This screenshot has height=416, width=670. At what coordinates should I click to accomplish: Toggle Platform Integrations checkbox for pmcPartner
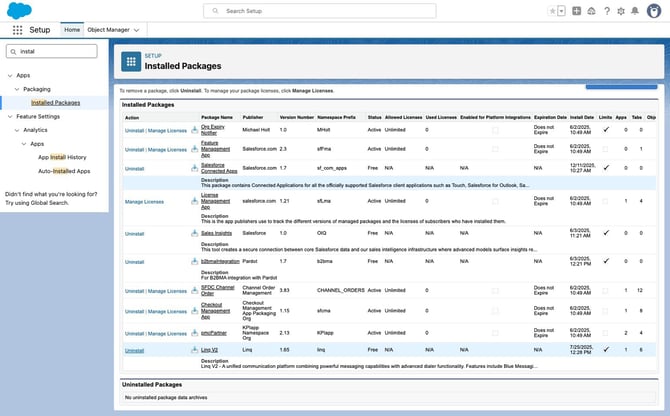pos(495,333)
